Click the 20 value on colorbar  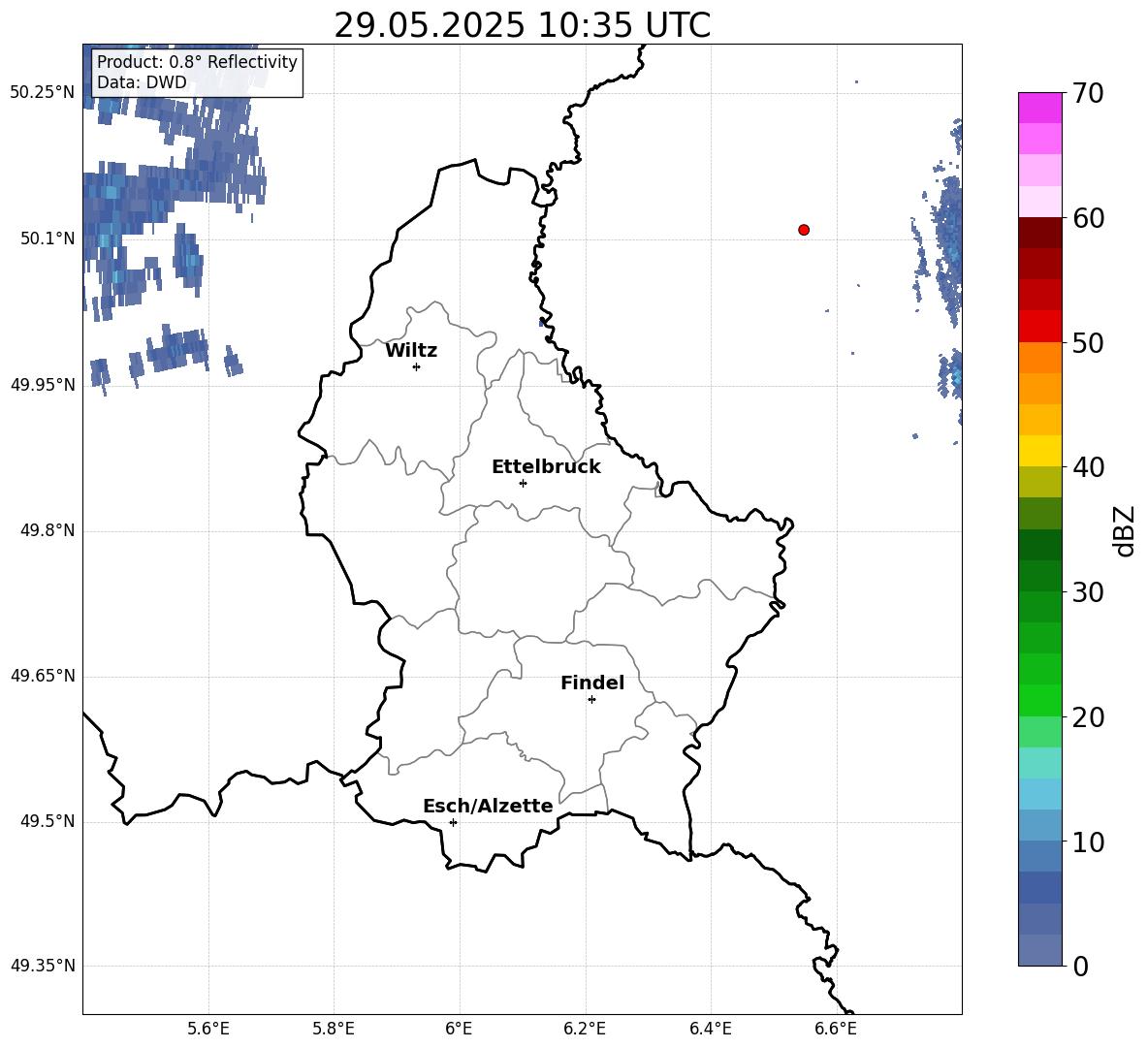(1088, 717)
